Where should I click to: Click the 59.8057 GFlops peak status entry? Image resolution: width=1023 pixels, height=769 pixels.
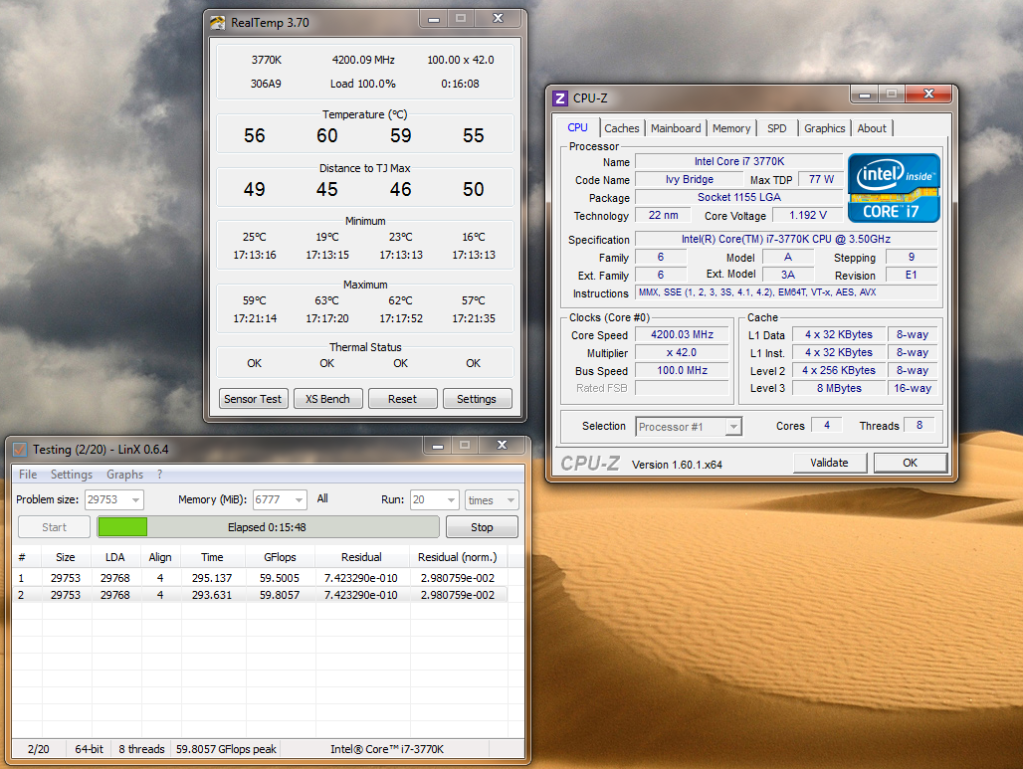tap(226, 749)
